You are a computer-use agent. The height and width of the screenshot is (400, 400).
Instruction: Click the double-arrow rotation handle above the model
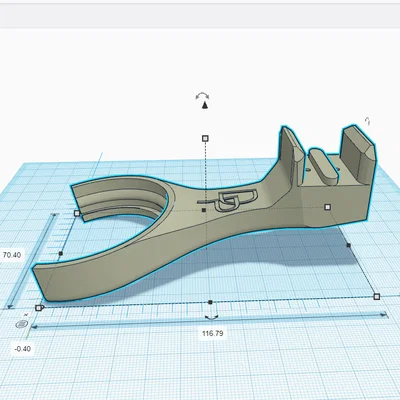point(202,97)
